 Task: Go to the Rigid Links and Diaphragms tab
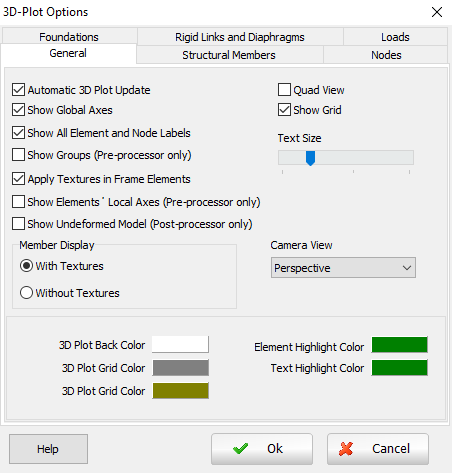(240, 37)
